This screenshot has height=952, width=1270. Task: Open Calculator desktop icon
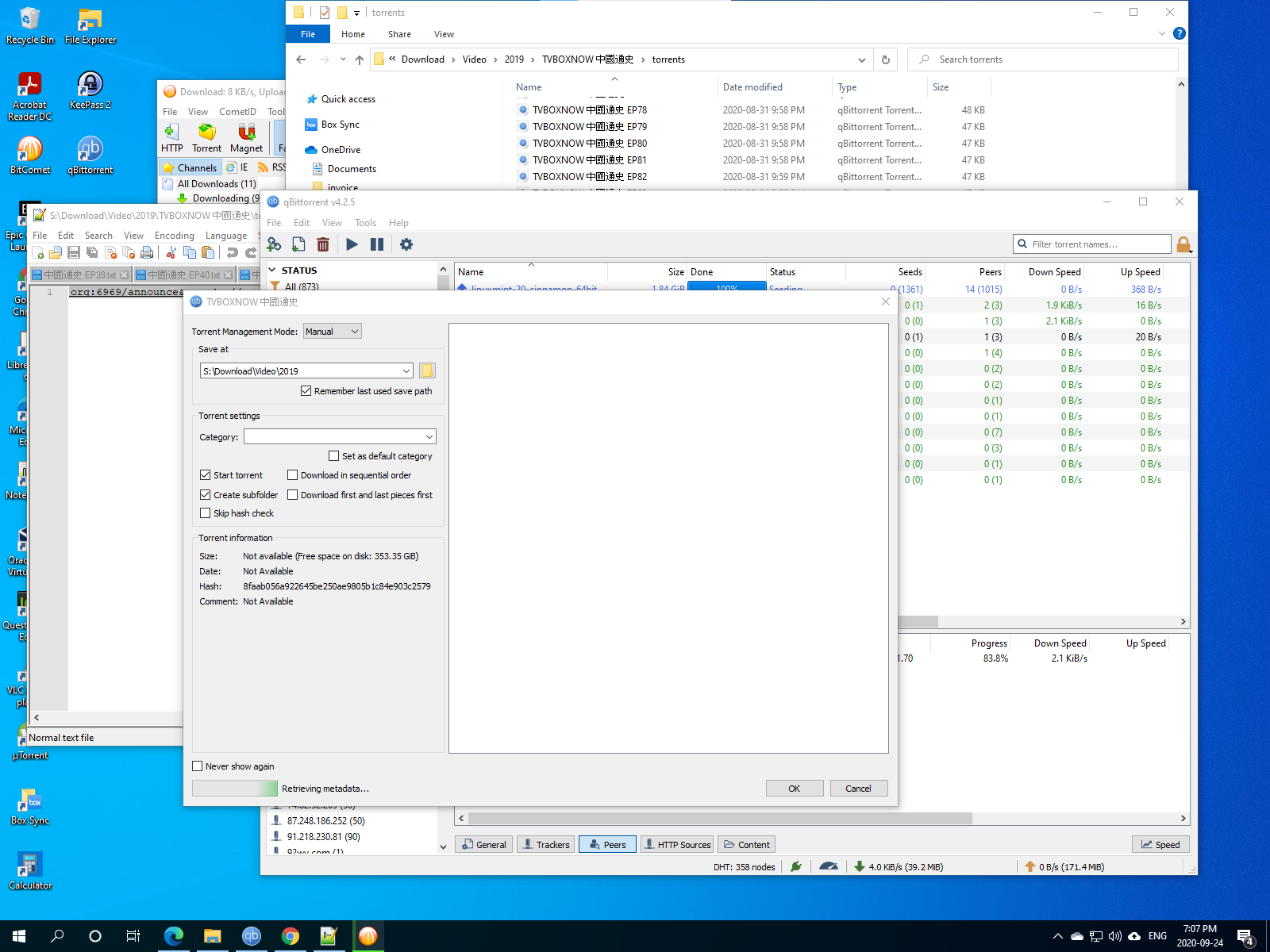point(29,870)
